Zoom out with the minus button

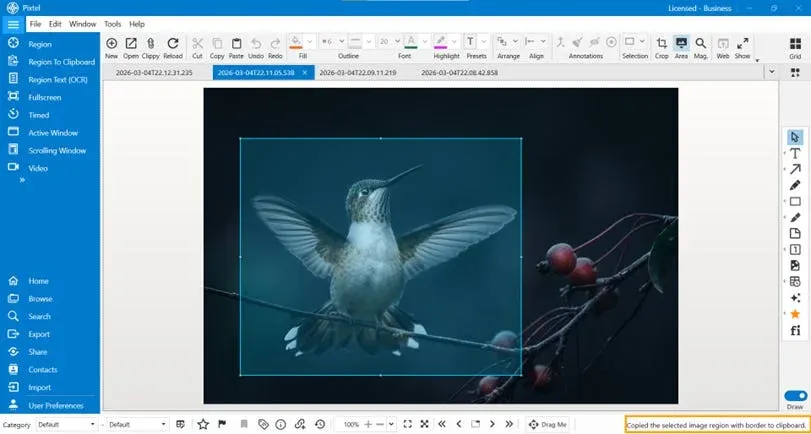380,424
